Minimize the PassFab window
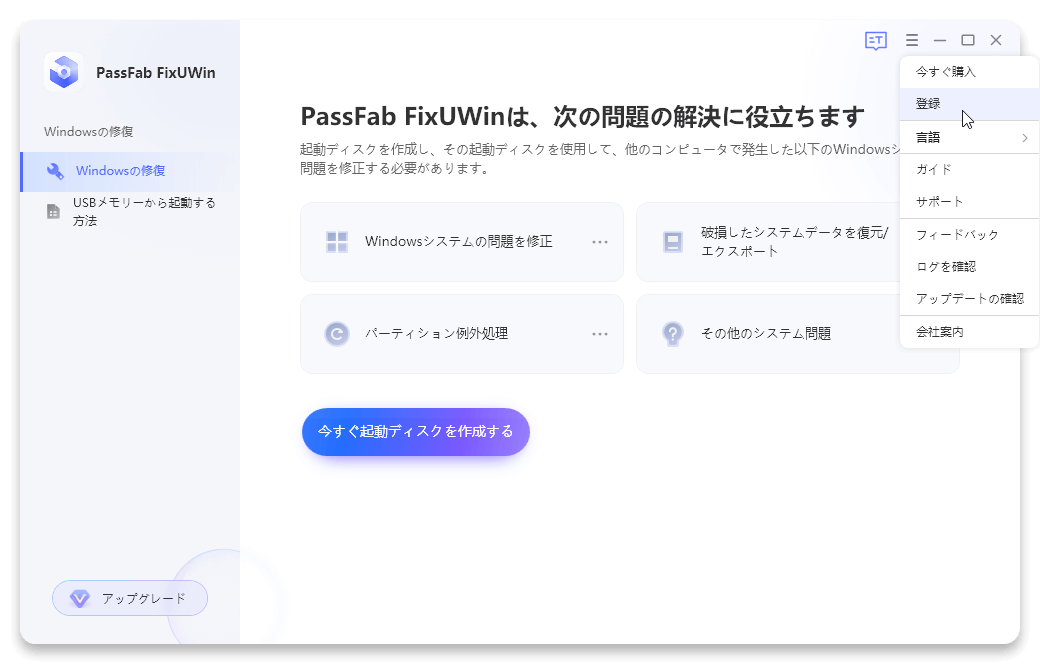 [940, 40]
